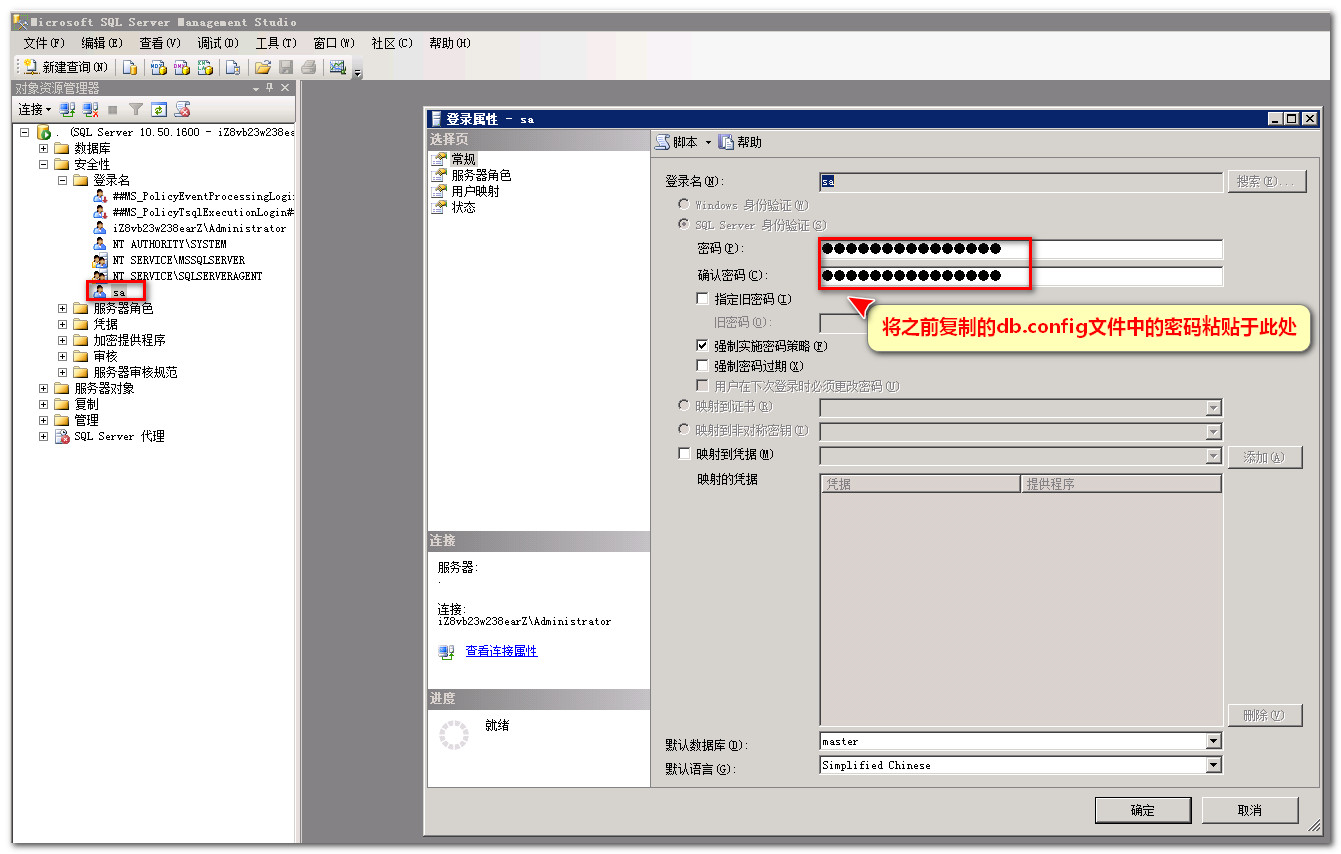
Task: Collapse the 安全性 folder node
Action: point(43,164)
